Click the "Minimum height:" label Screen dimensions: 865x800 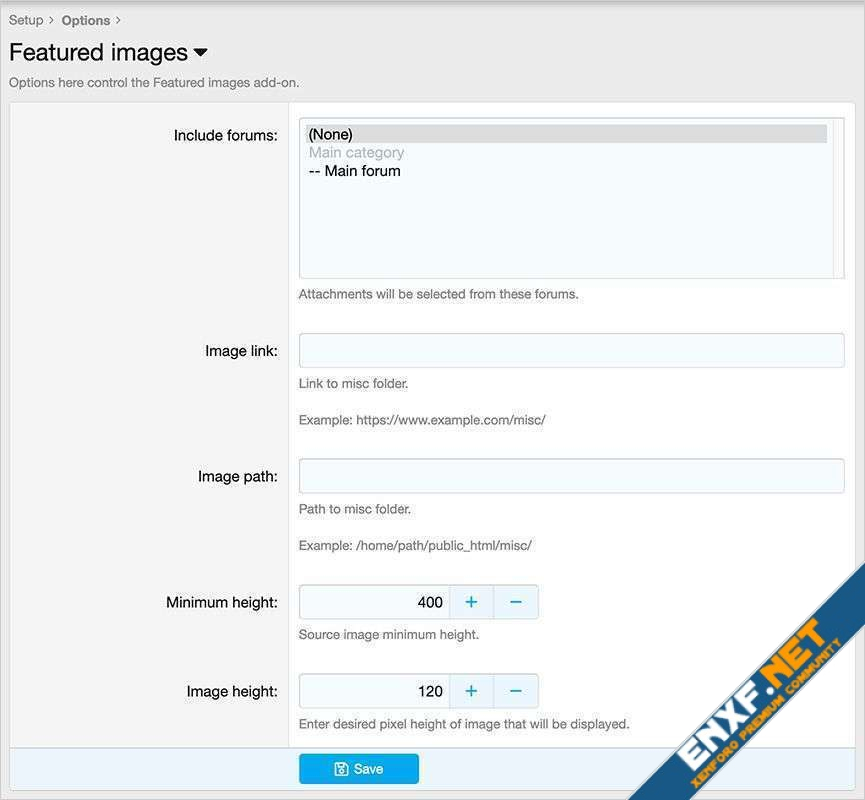(x=222, y=602)
